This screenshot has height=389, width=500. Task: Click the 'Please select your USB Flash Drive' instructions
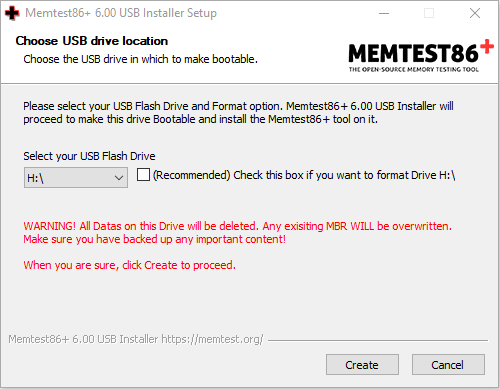pyautogui.click(x=238, y=113)
